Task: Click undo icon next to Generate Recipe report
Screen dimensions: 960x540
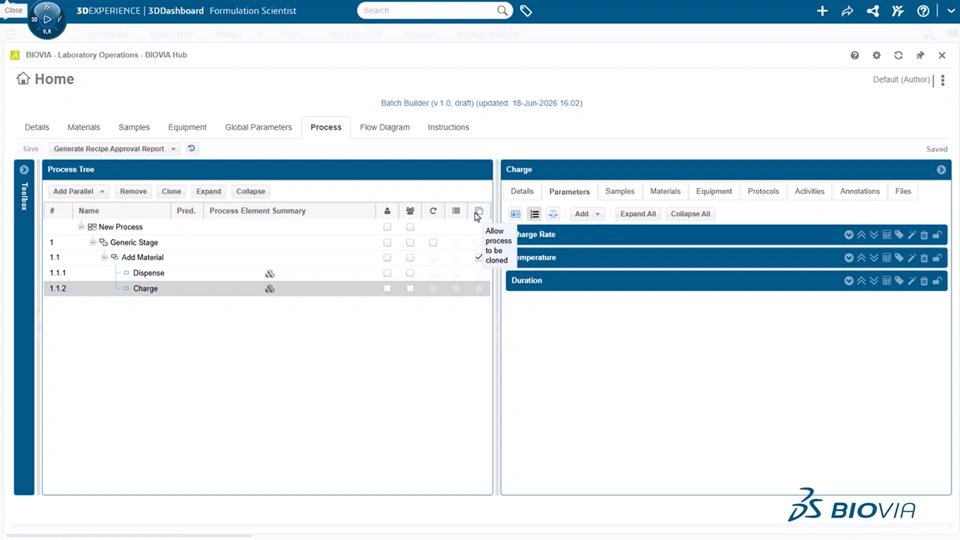Action: tap(192, 148)
